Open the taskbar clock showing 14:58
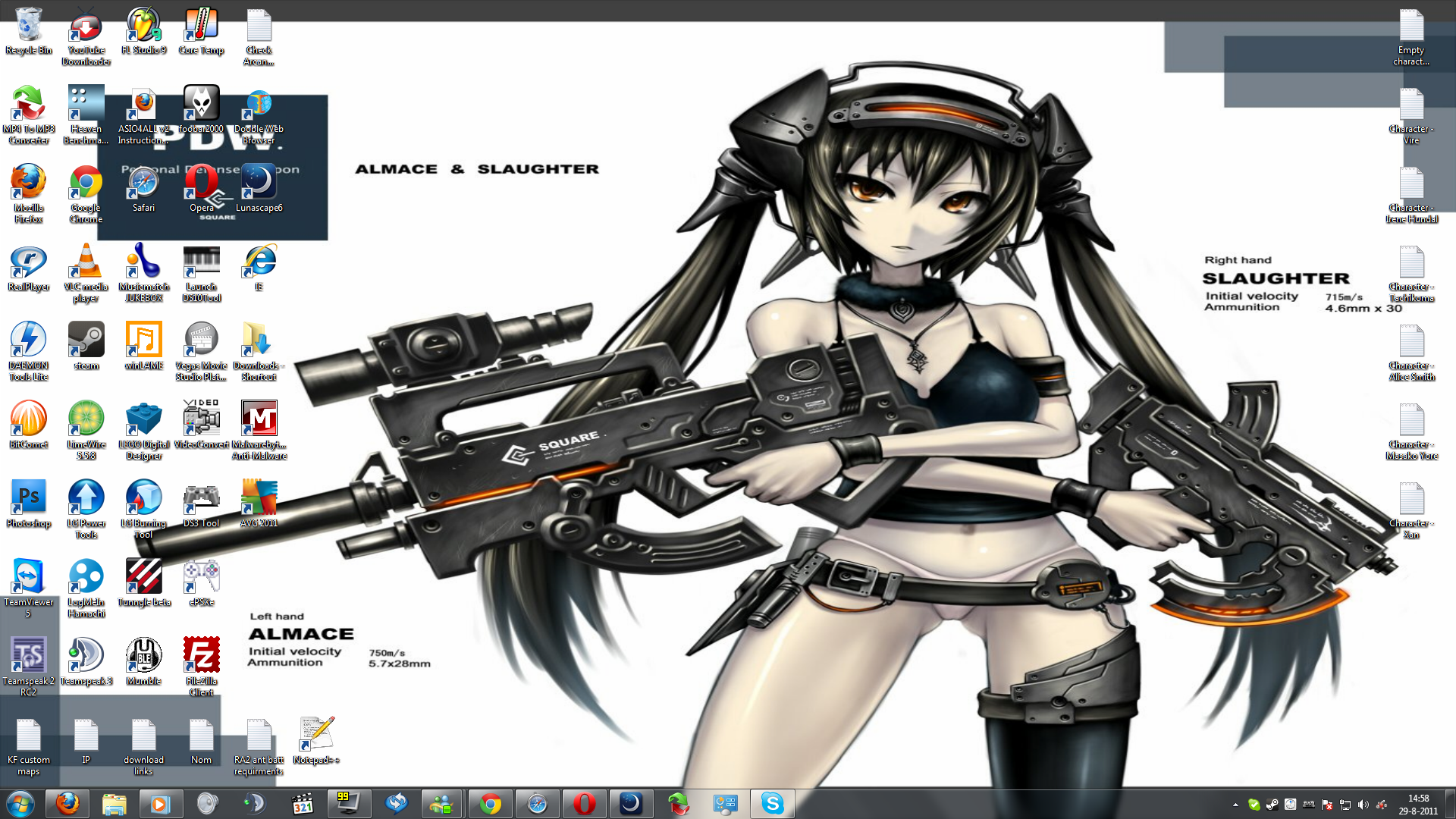This screenshot has width=1456, height=819. point(1418,805)
